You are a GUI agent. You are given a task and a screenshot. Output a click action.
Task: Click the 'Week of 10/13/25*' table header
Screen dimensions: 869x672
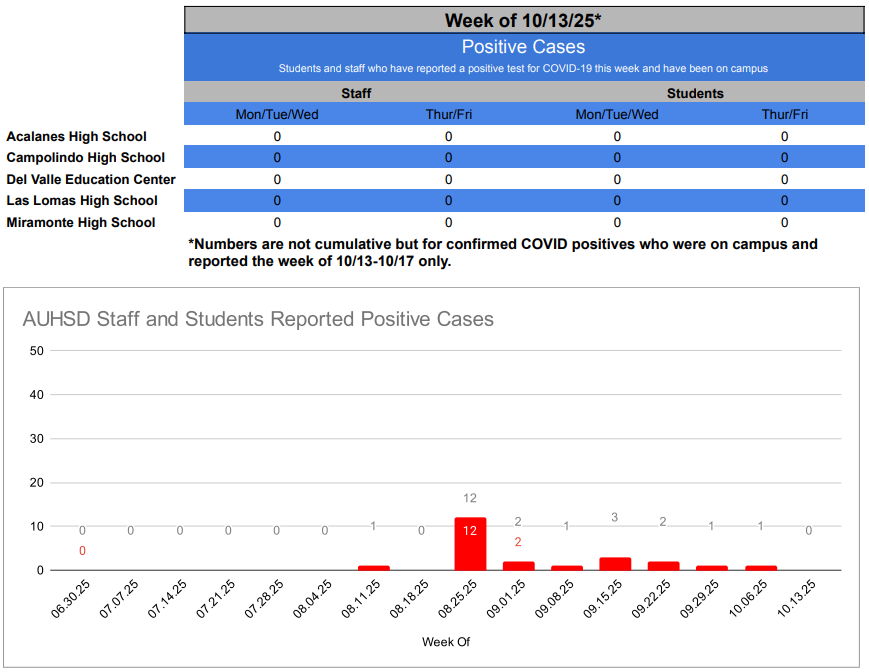click(x=523, y=21)
